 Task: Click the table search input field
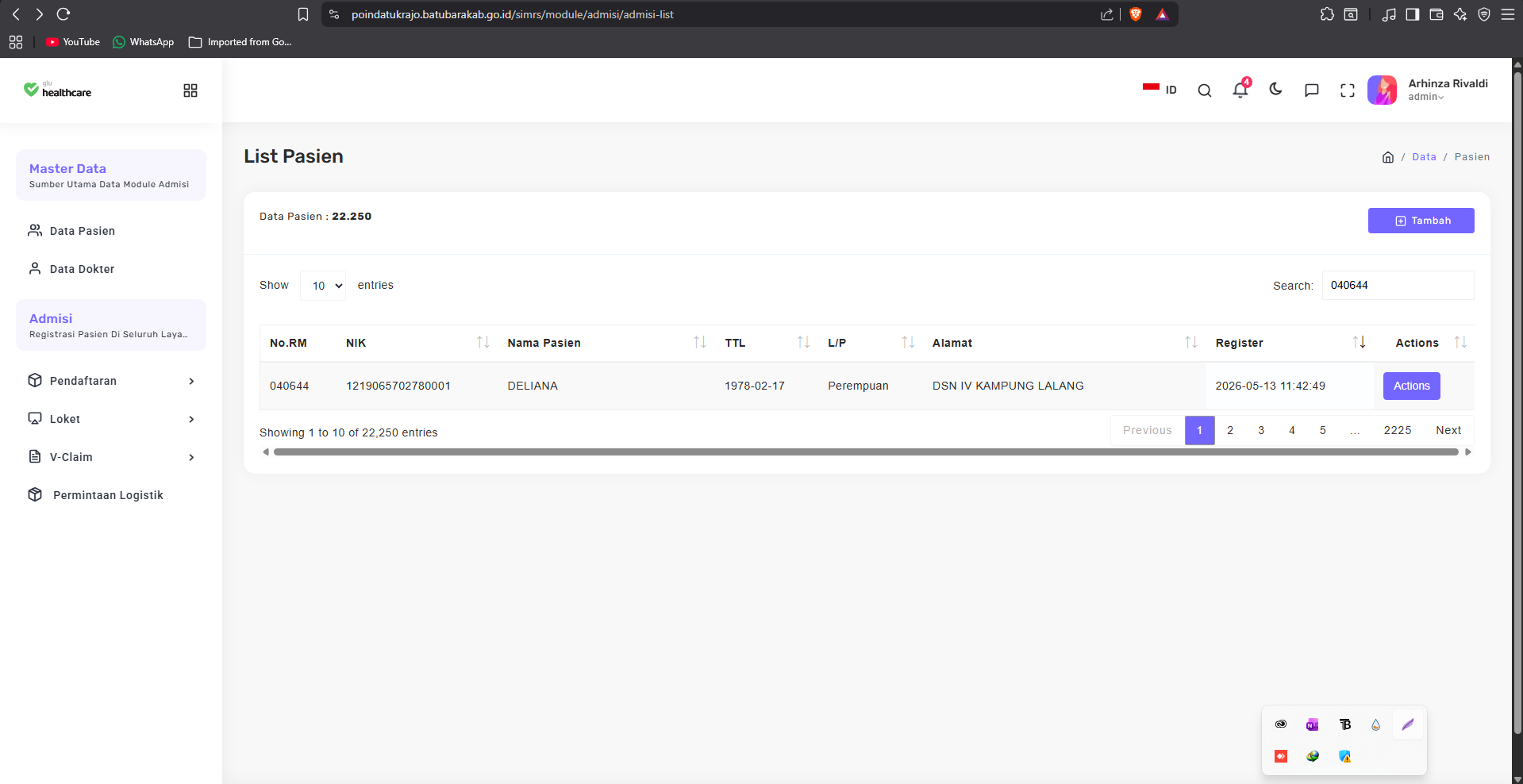(1398, 286)
